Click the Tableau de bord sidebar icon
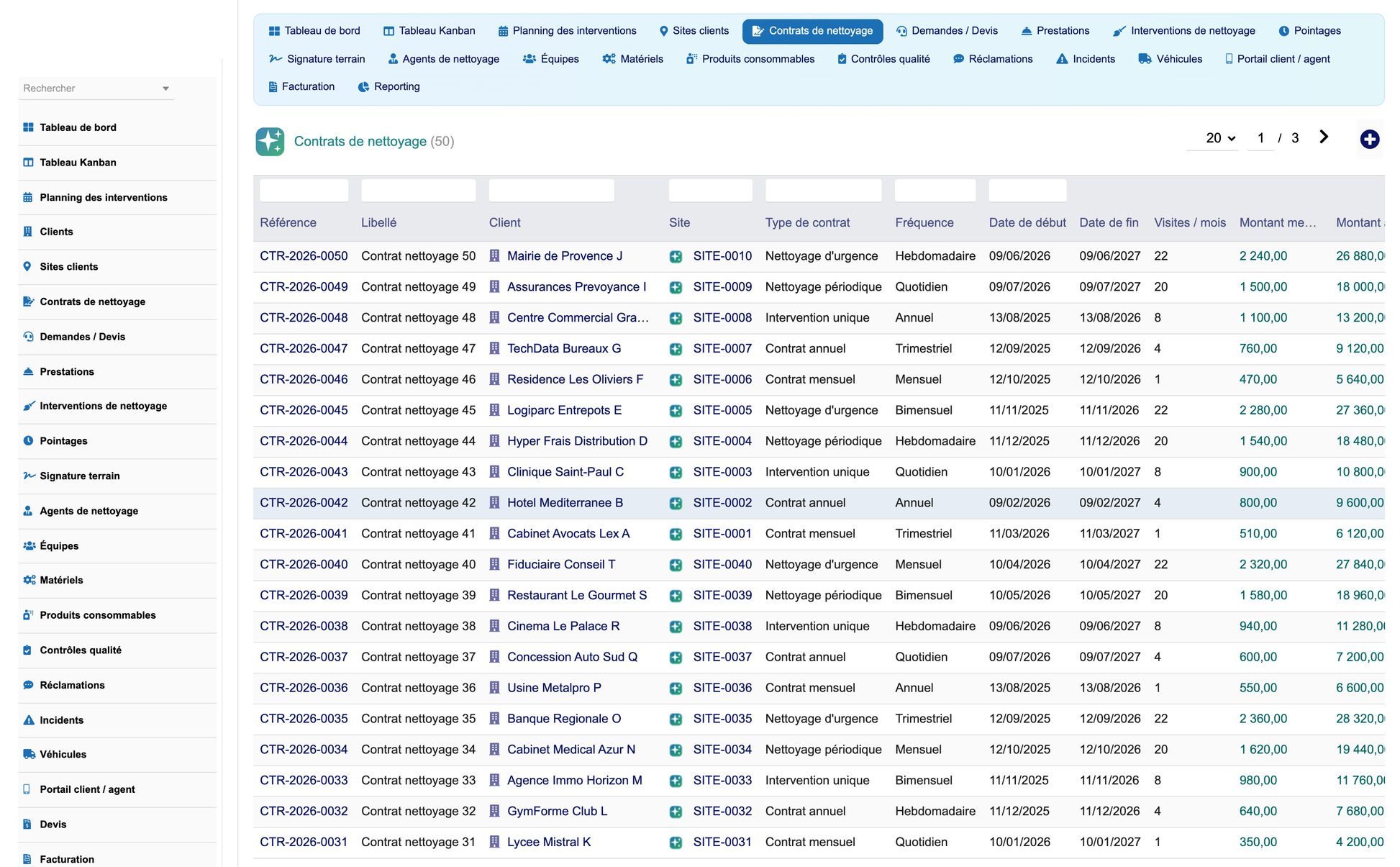Screen dimensions: 1400x867 click(x=28, y=127)
